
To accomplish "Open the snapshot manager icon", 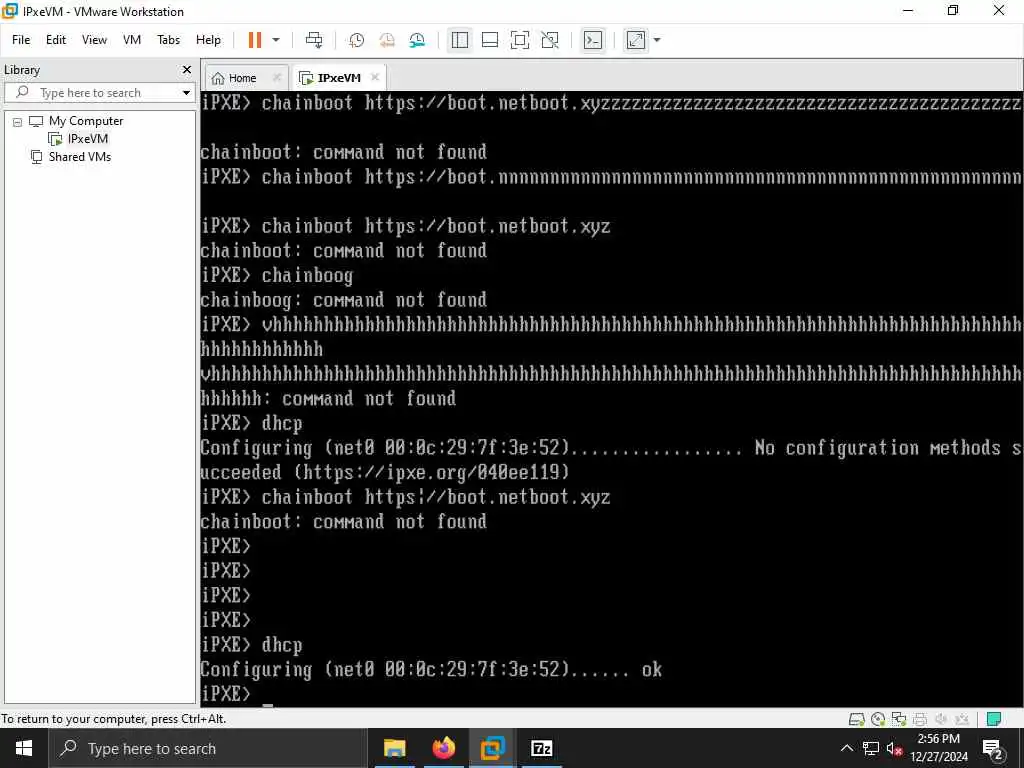I will tap(417, 40).
